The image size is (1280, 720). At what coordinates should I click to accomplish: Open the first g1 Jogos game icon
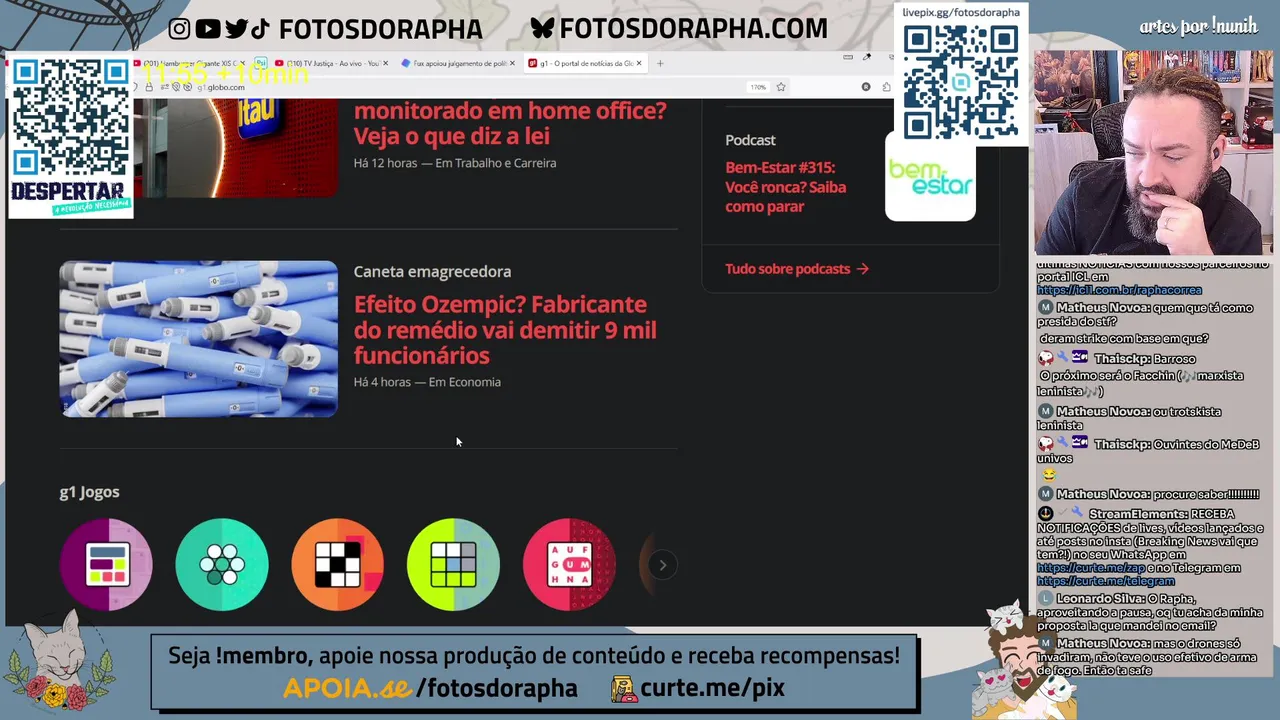[106, 565]
